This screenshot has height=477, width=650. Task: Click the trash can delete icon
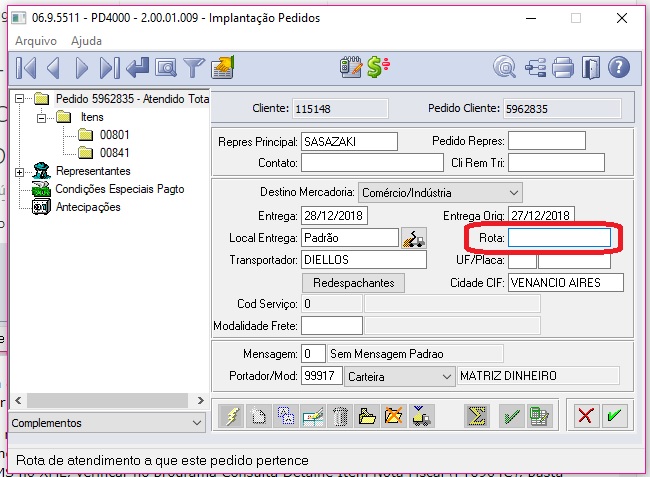[340, 416]
